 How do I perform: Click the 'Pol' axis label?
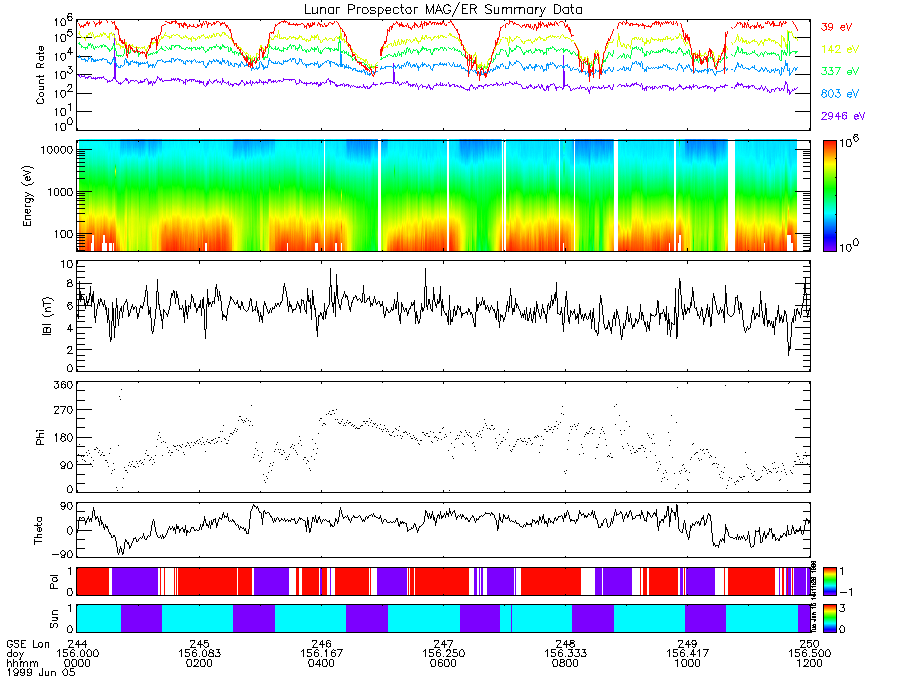point(53,582)
